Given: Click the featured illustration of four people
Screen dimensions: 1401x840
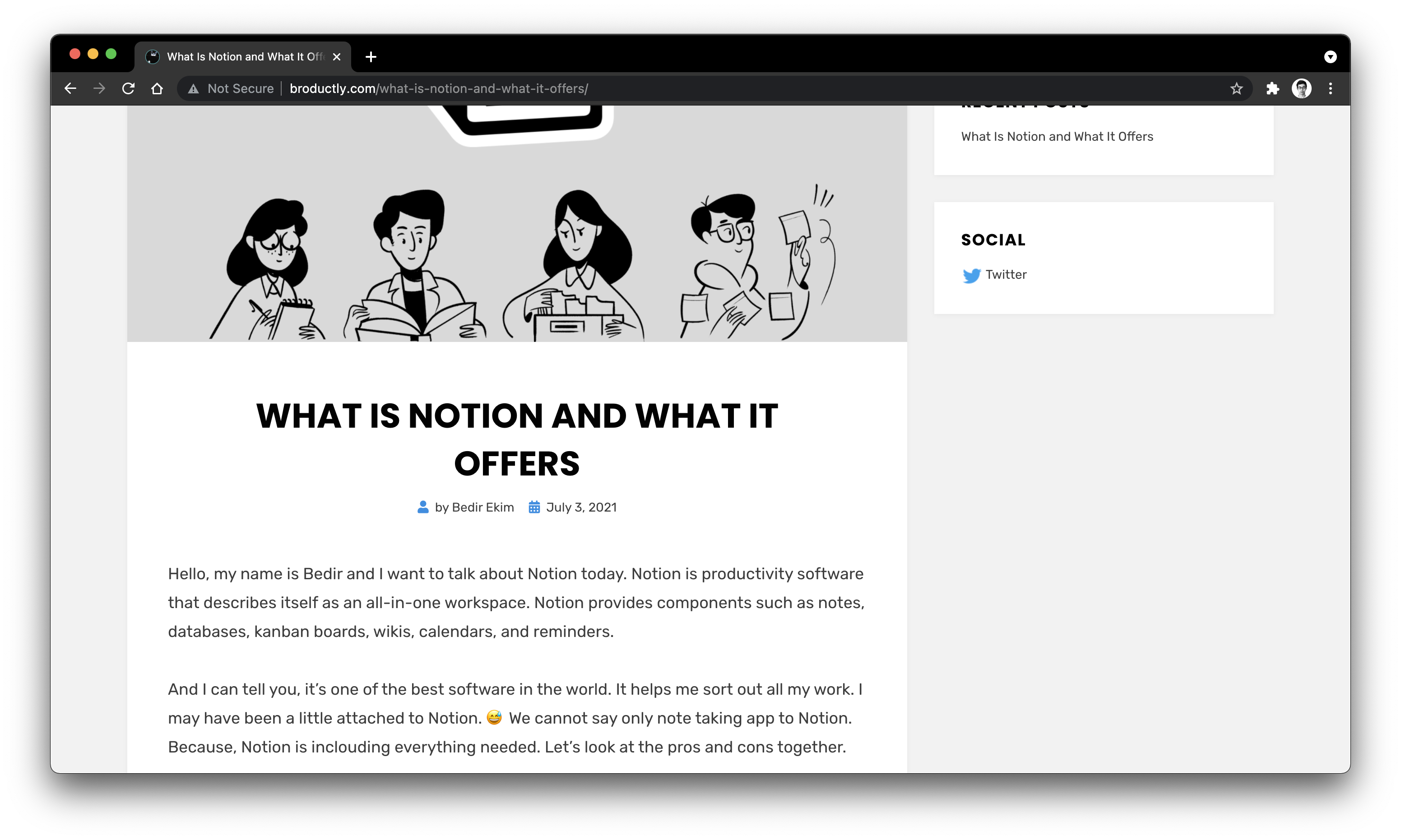Looking at the screenshot, I should [x=517, y=224].
